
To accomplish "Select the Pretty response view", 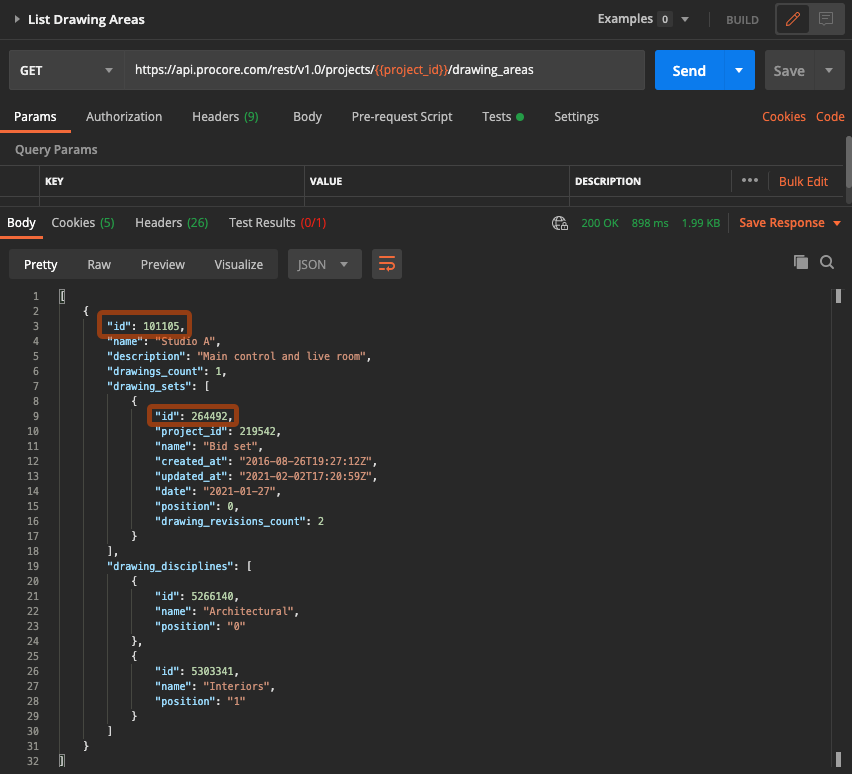I will tap(41, 265).
